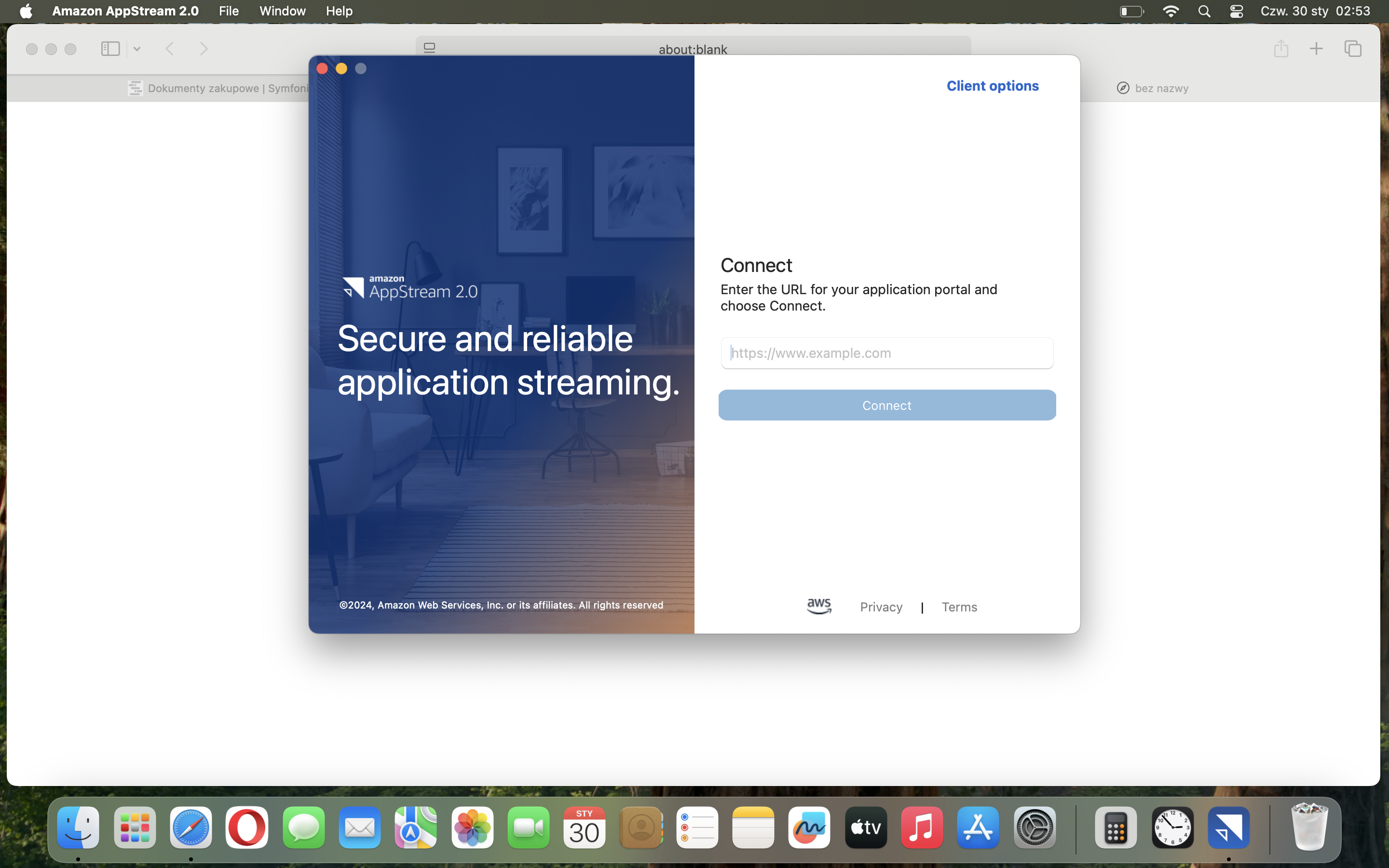Open Safari from the dock

[x=191, y=827]
